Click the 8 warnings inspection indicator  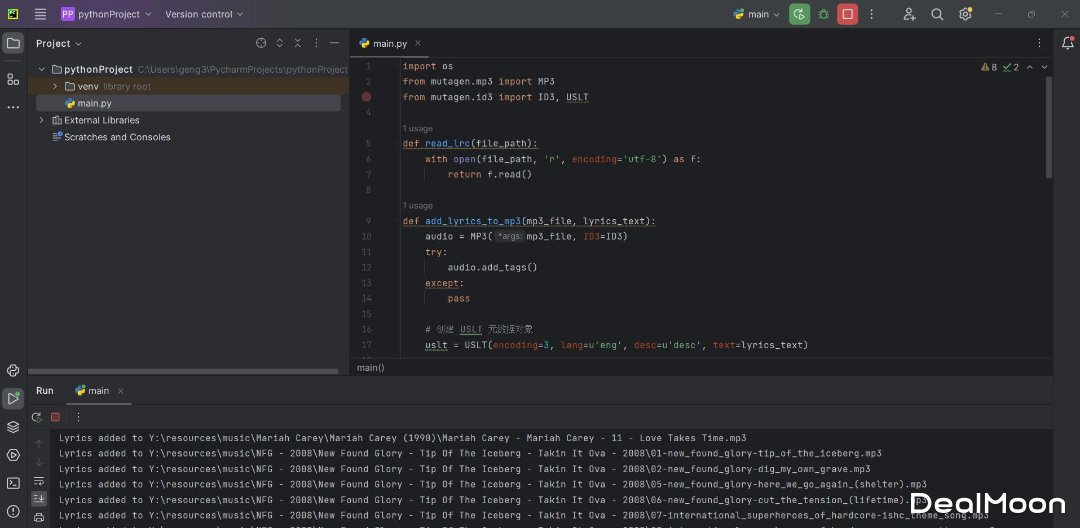(x=989, y=67)
